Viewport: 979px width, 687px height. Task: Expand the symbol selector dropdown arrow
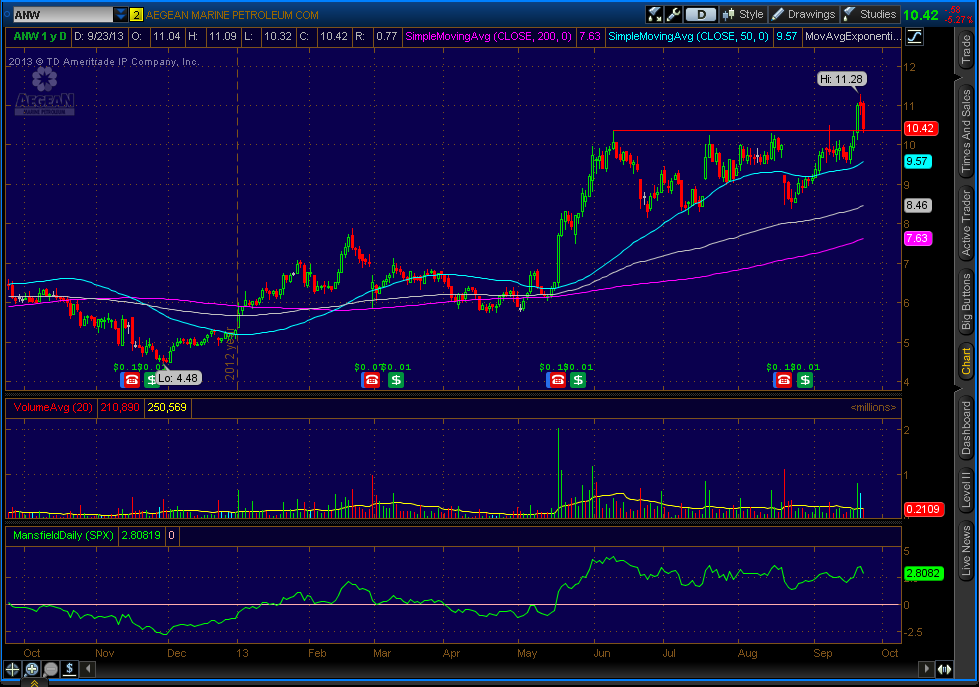(121, 15)
